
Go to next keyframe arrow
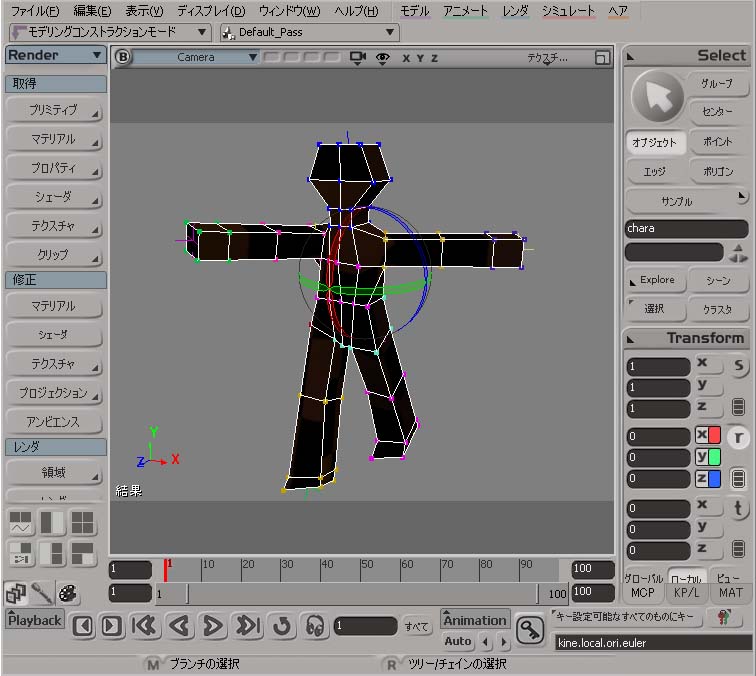click(504, 642)
